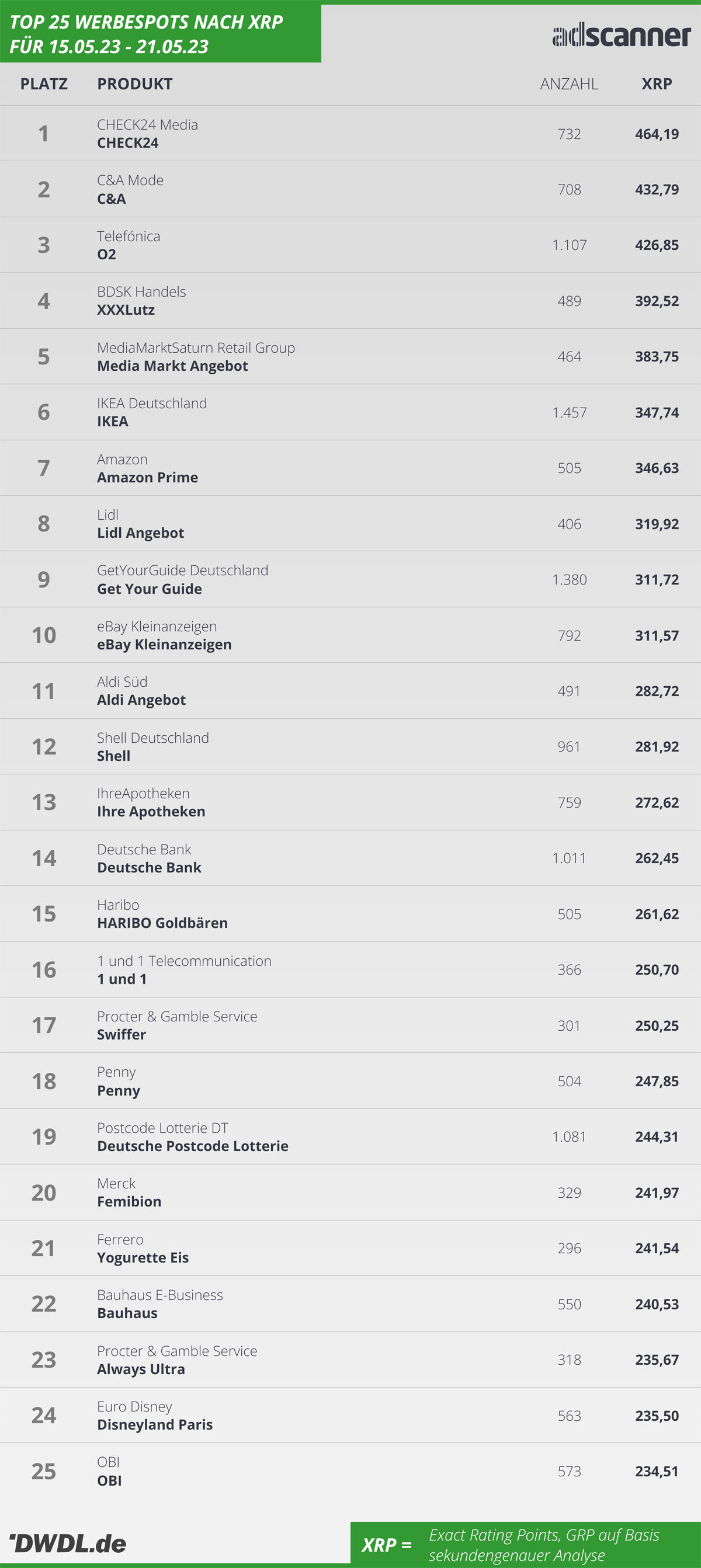Select the XXXLutz product name
Screen dimensions: 701x1568
click(x=126, y=310)
